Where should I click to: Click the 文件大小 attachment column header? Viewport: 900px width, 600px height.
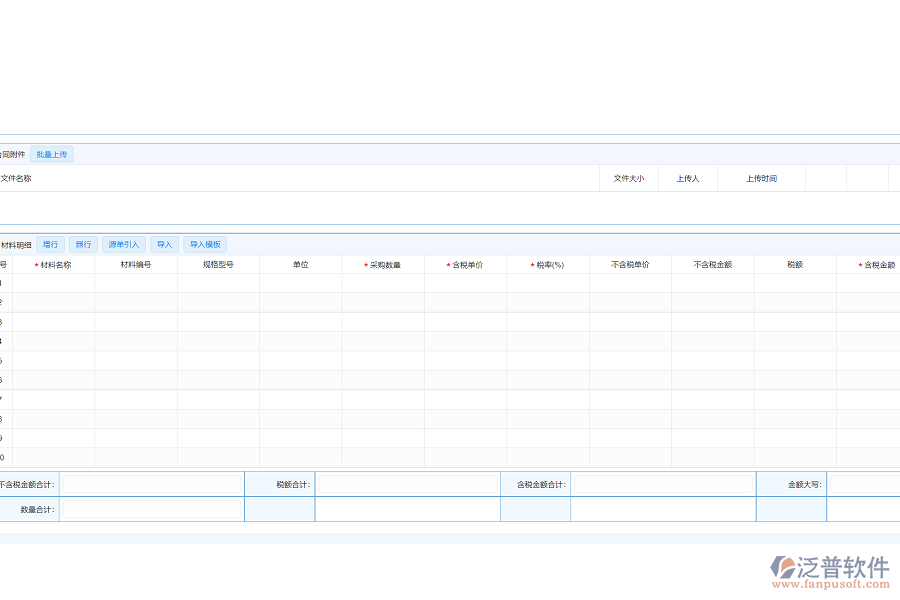tap(629, 179)
